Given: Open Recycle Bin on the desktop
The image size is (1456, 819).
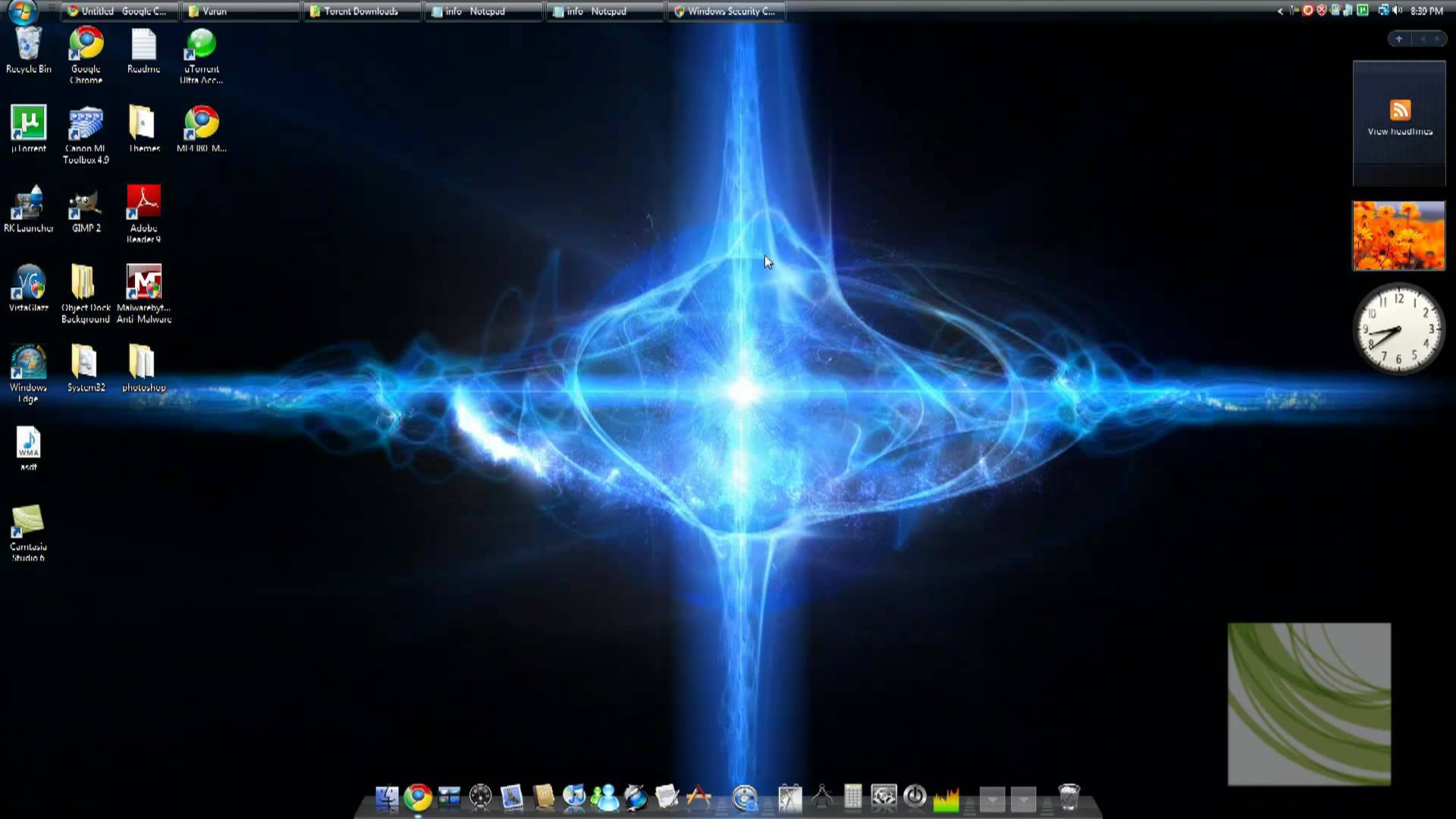Looking at the screenshot, I should coord(29,51).
